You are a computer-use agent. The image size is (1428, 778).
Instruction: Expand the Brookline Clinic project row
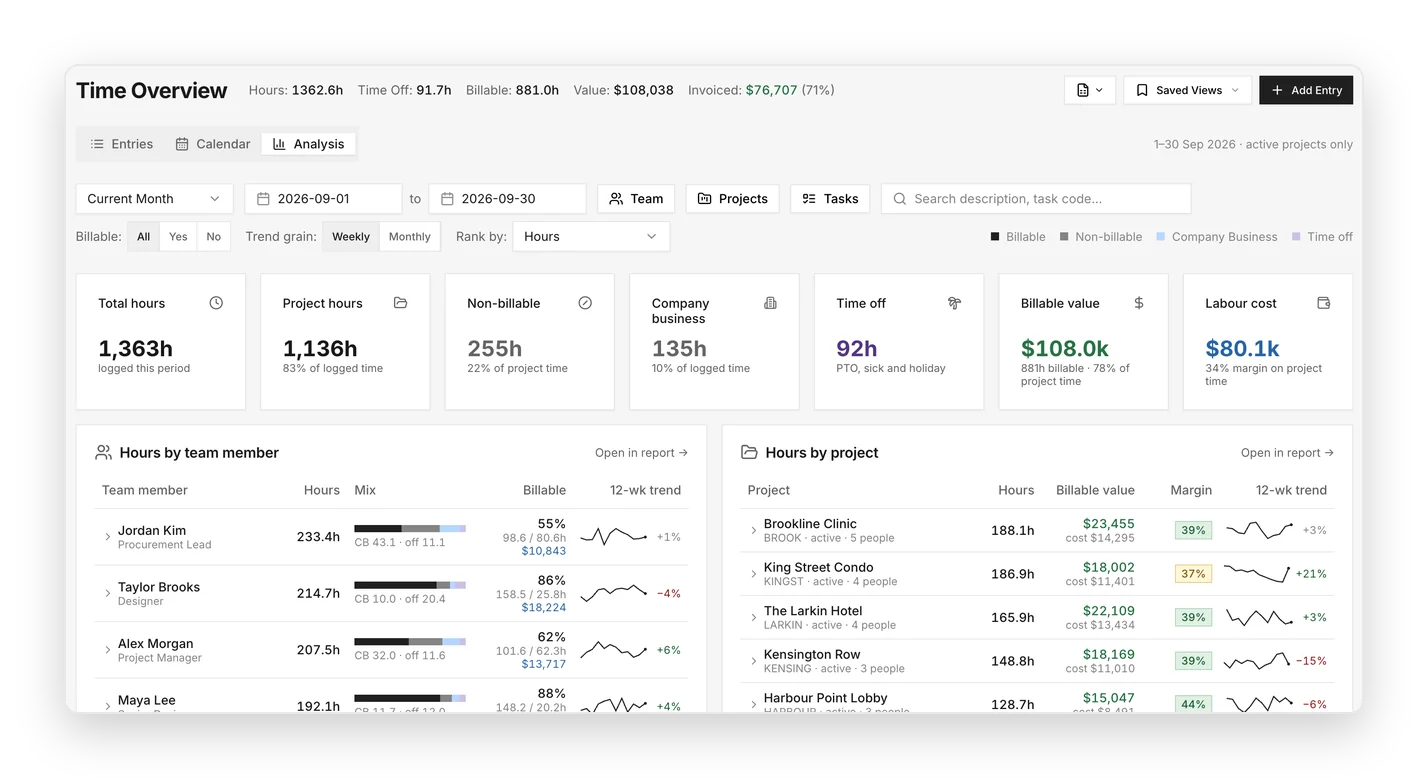754,531
